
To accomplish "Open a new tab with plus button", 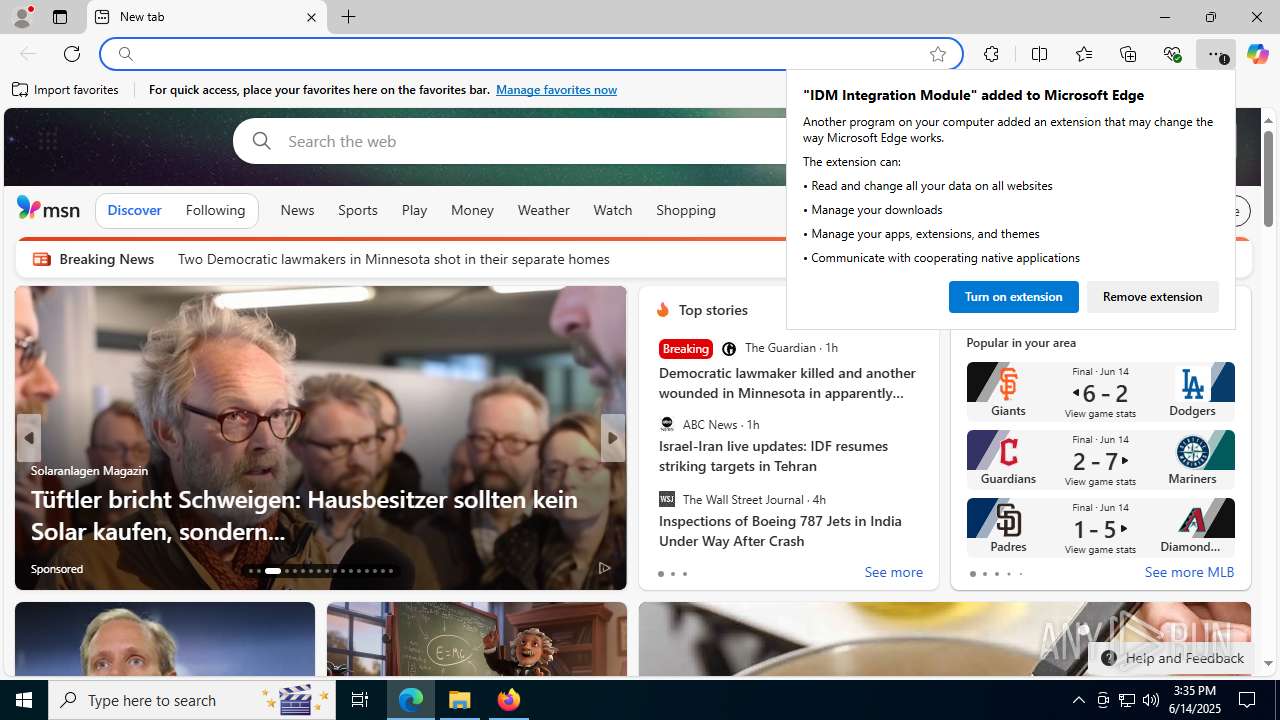I will click(x=348, y=17).
